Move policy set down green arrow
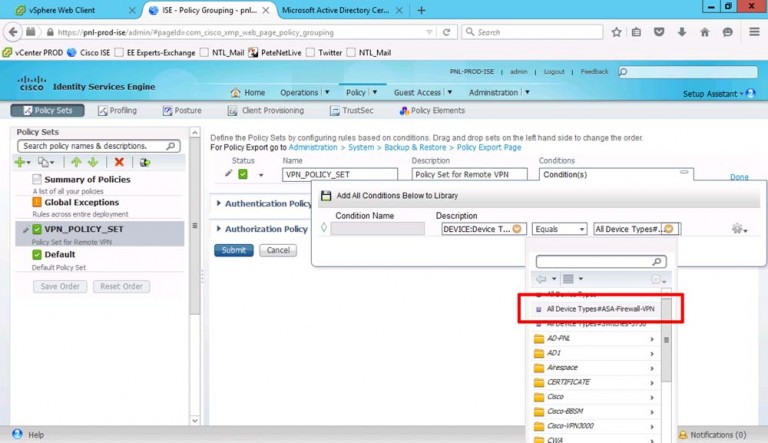The width and height of the screenshot is (768, 443). point(93,162)
